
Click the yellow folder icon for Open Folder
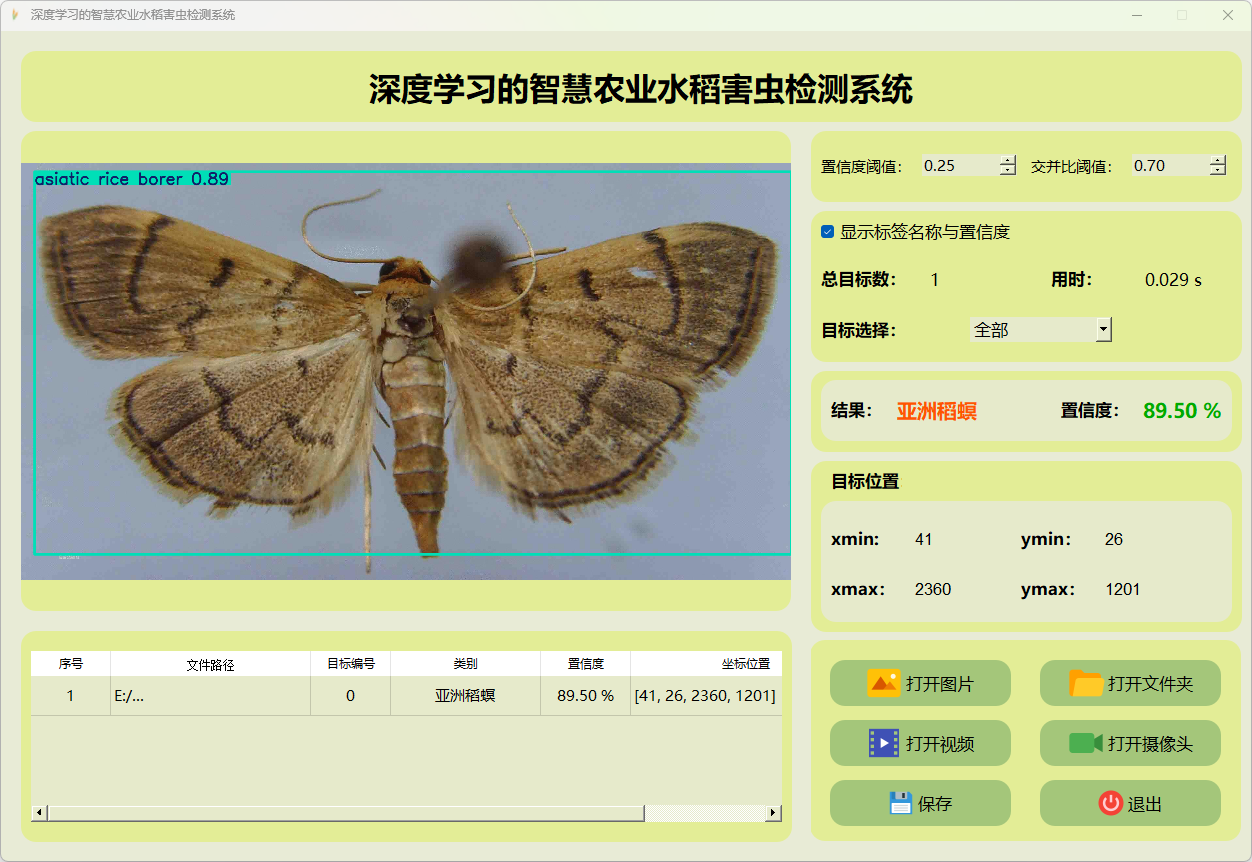coord(1086,684)
